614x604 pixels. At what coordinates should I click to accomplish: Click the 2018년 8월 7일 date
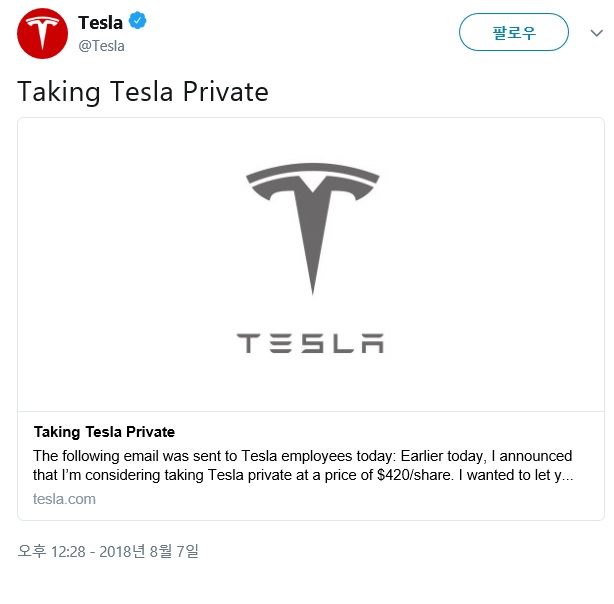click(149, 552)
